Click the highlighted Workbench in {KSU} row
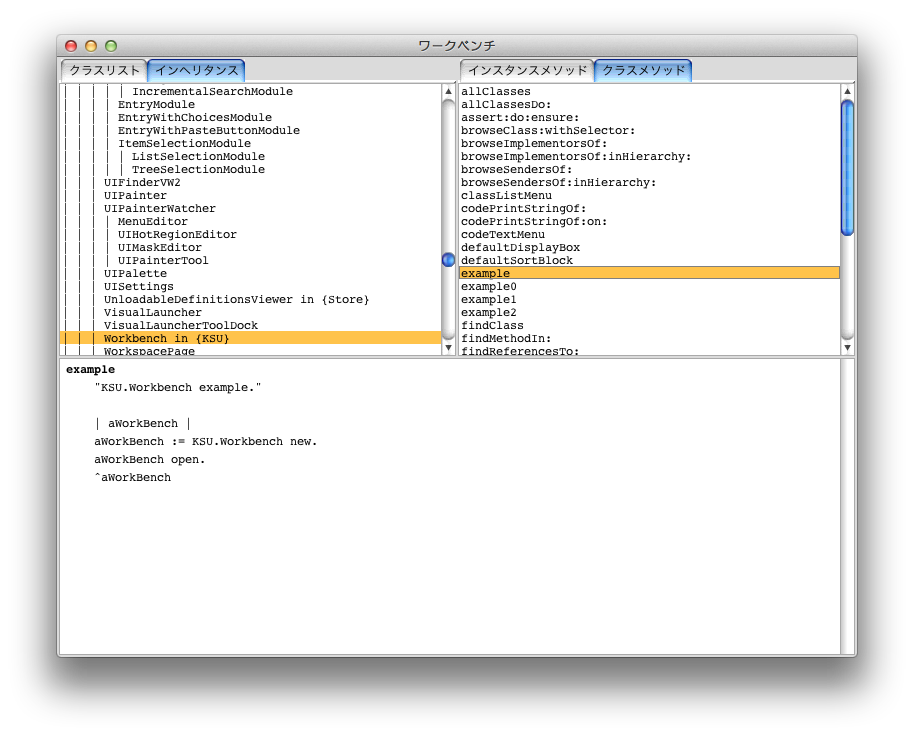The image size is (914, 736). click(251, 339)
